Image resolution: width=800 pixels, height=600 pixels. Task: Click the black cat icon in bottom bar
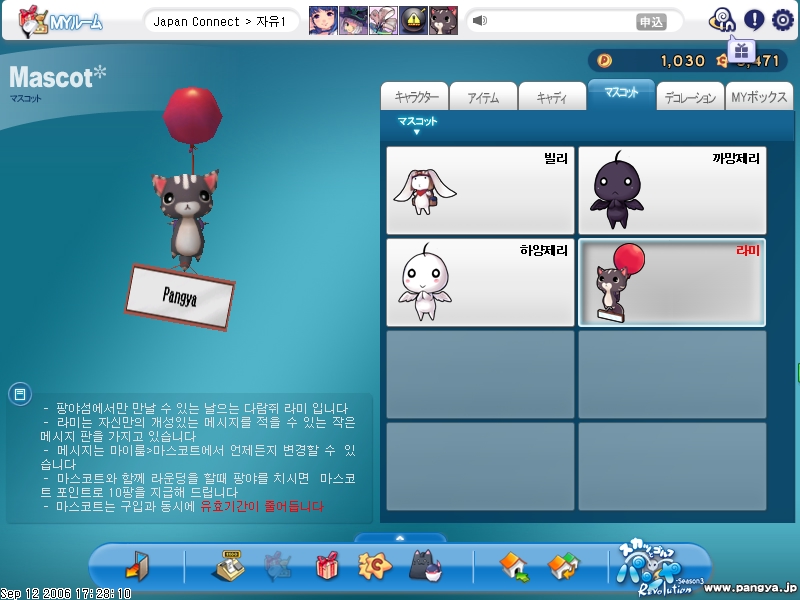[425, 567]
